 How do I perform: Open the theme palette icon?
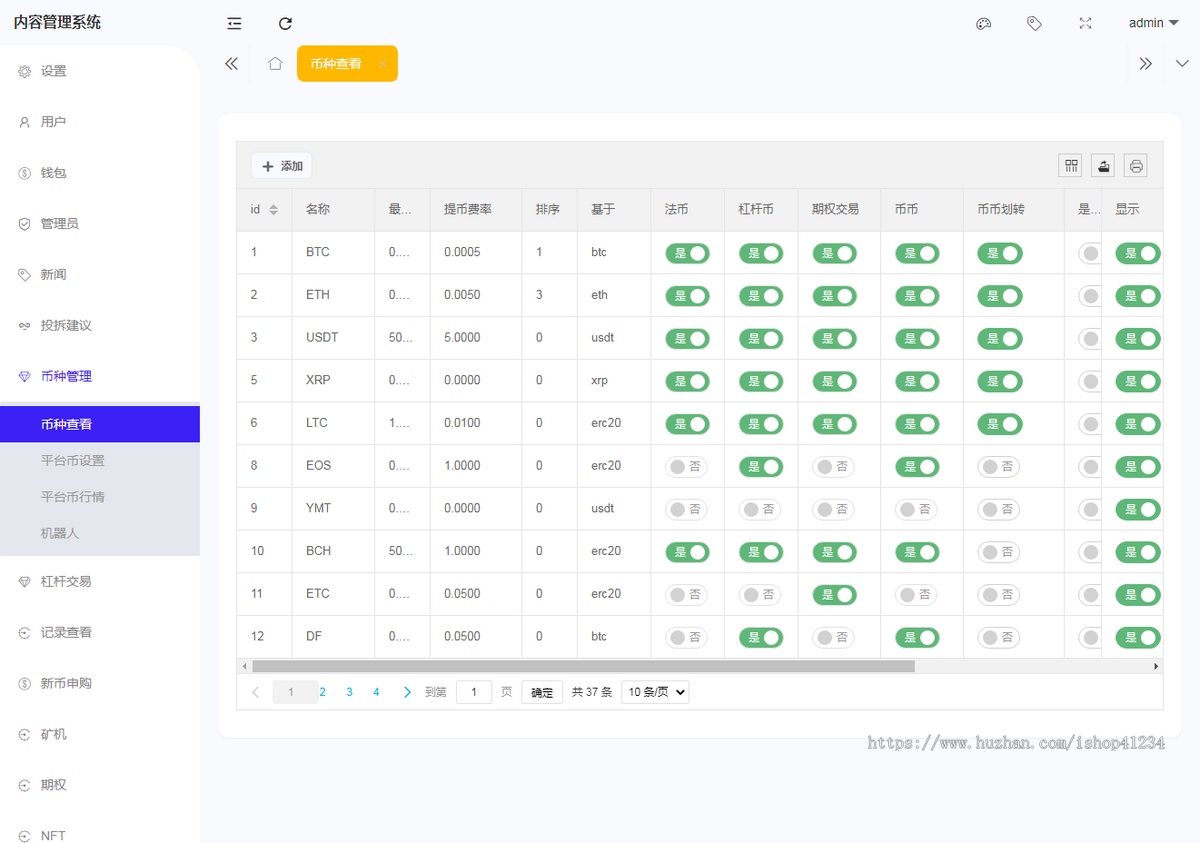click(x=983, y=23)
